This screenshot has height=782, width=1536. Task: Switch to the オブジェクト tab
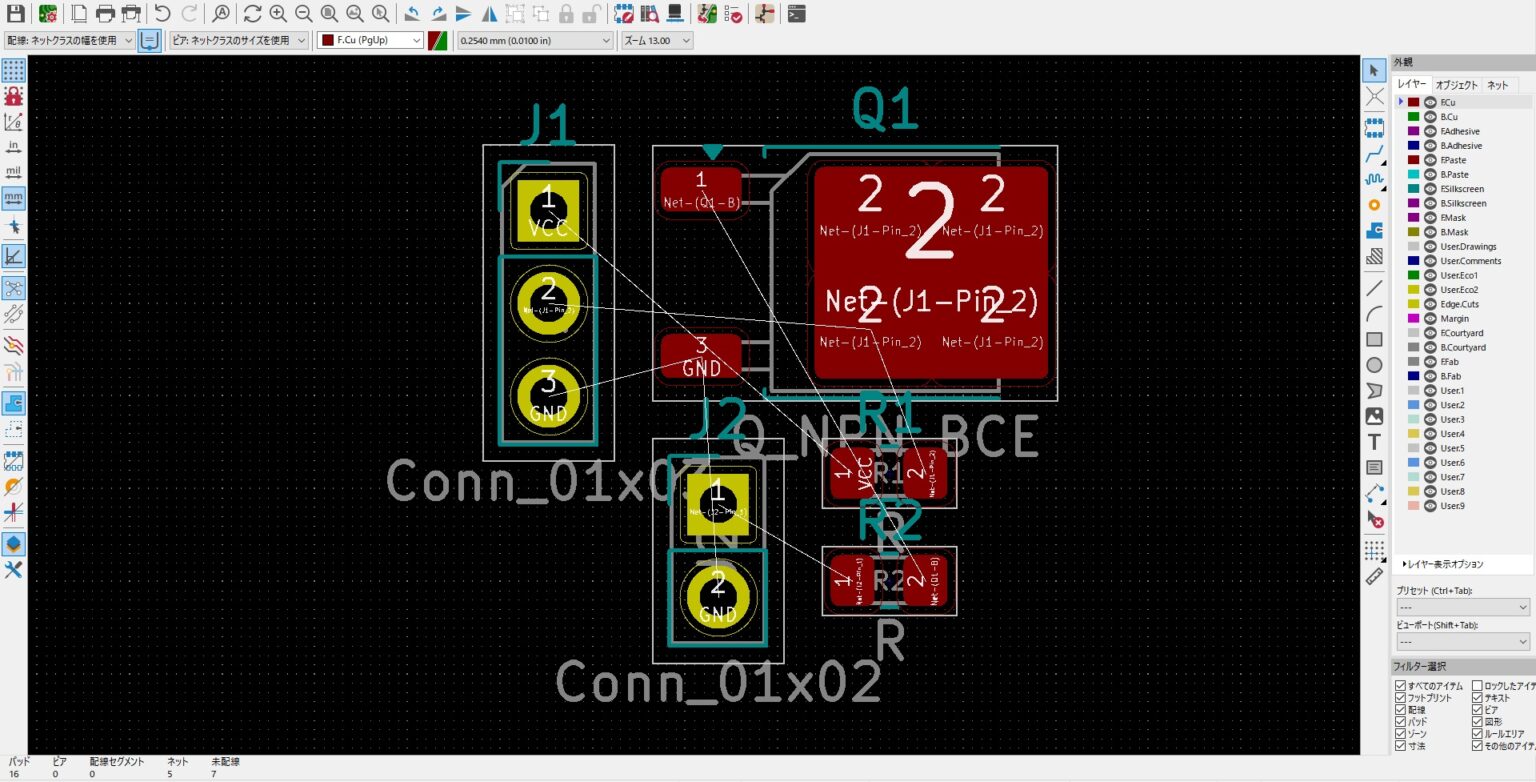(1456, 85)
